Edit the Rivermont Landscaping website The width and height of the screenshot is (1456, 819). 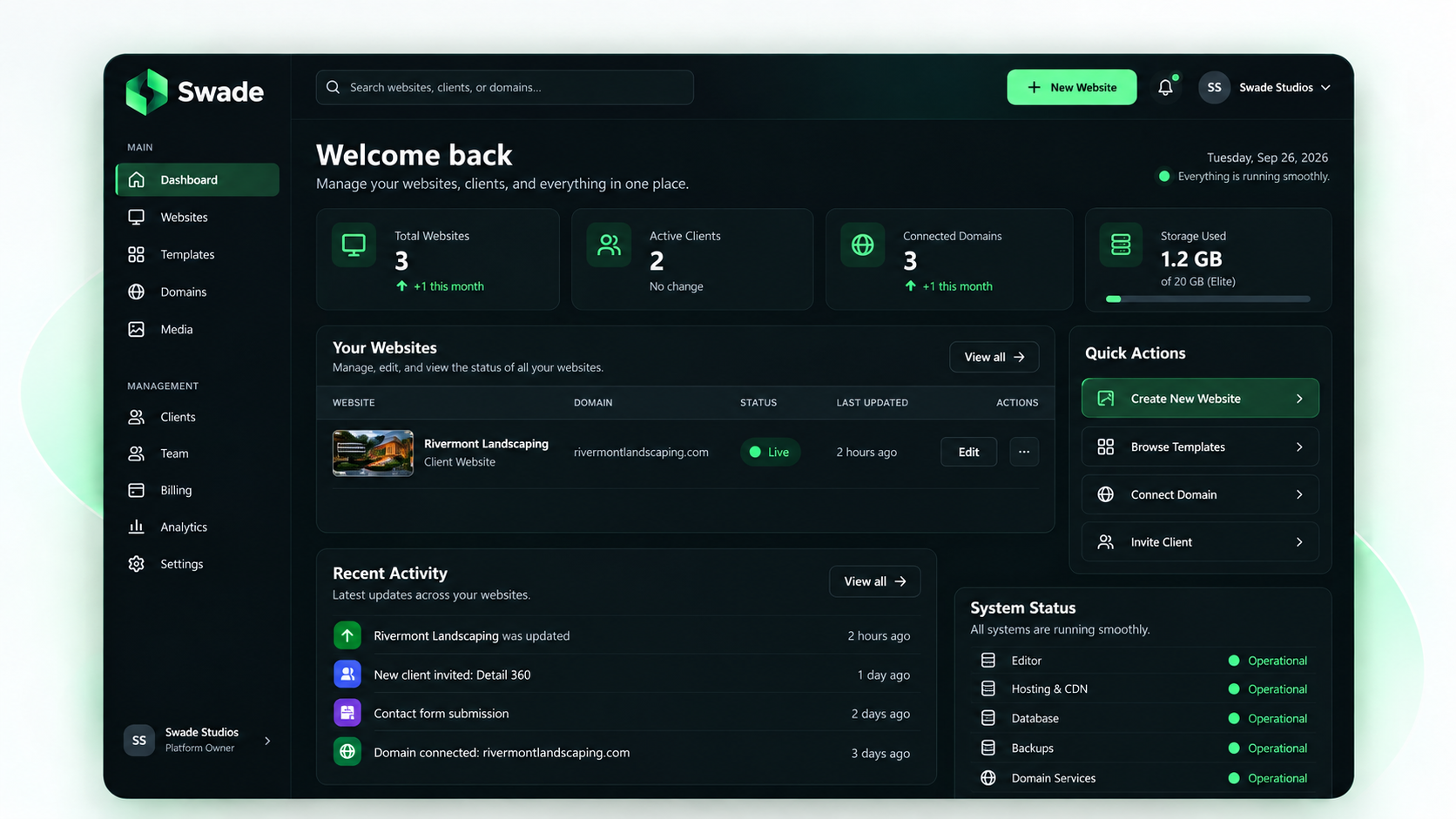(x=968, y=452)
